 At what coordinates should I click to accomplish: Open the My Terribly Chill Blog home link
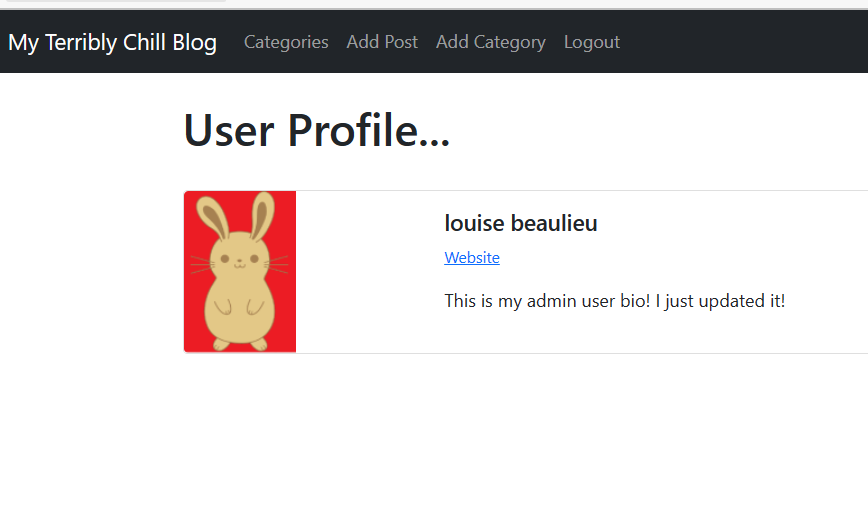click(112, 42)
